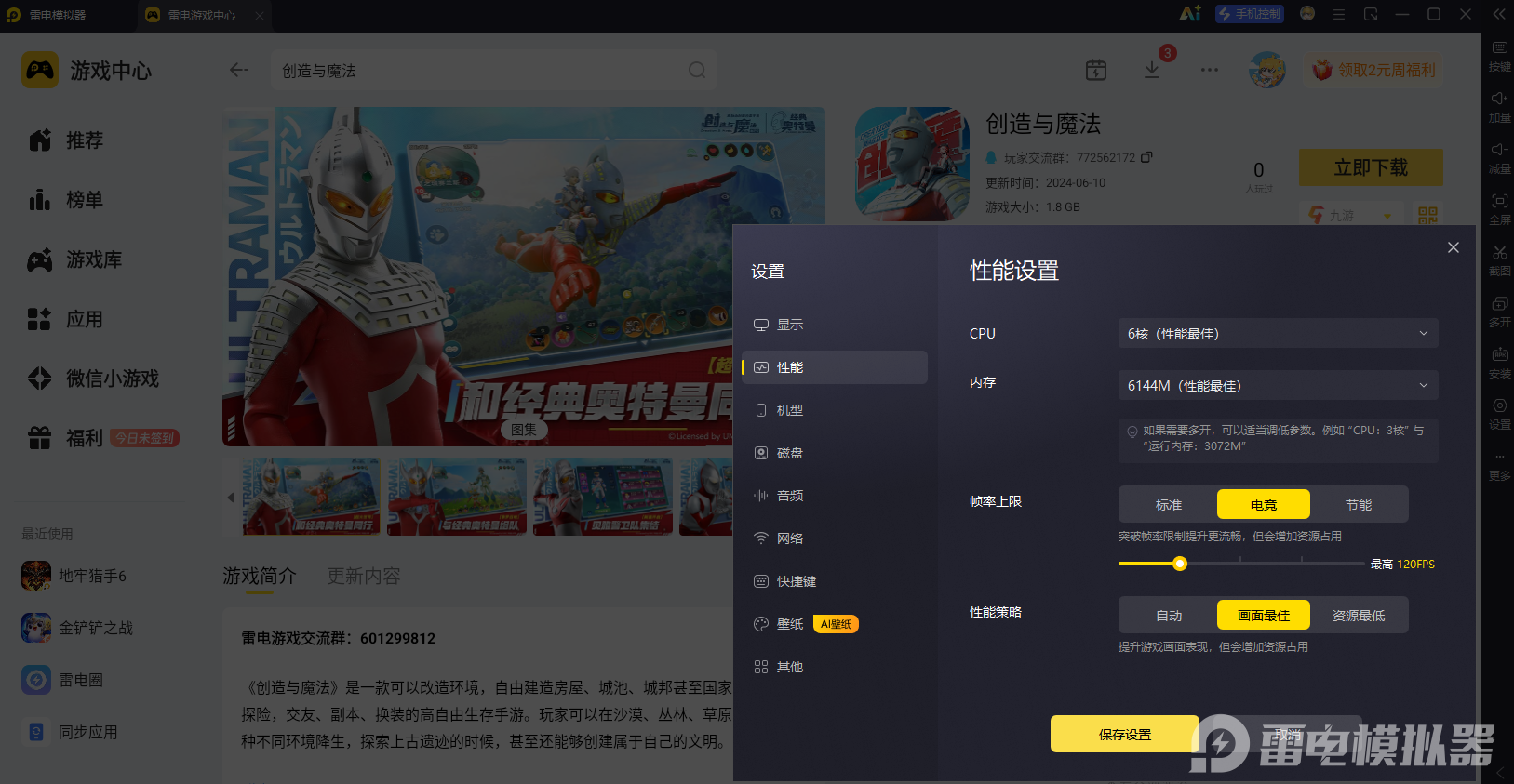Open 显示 settings section
This screenshot has width=1514, height=784.
tap(835, 325)
